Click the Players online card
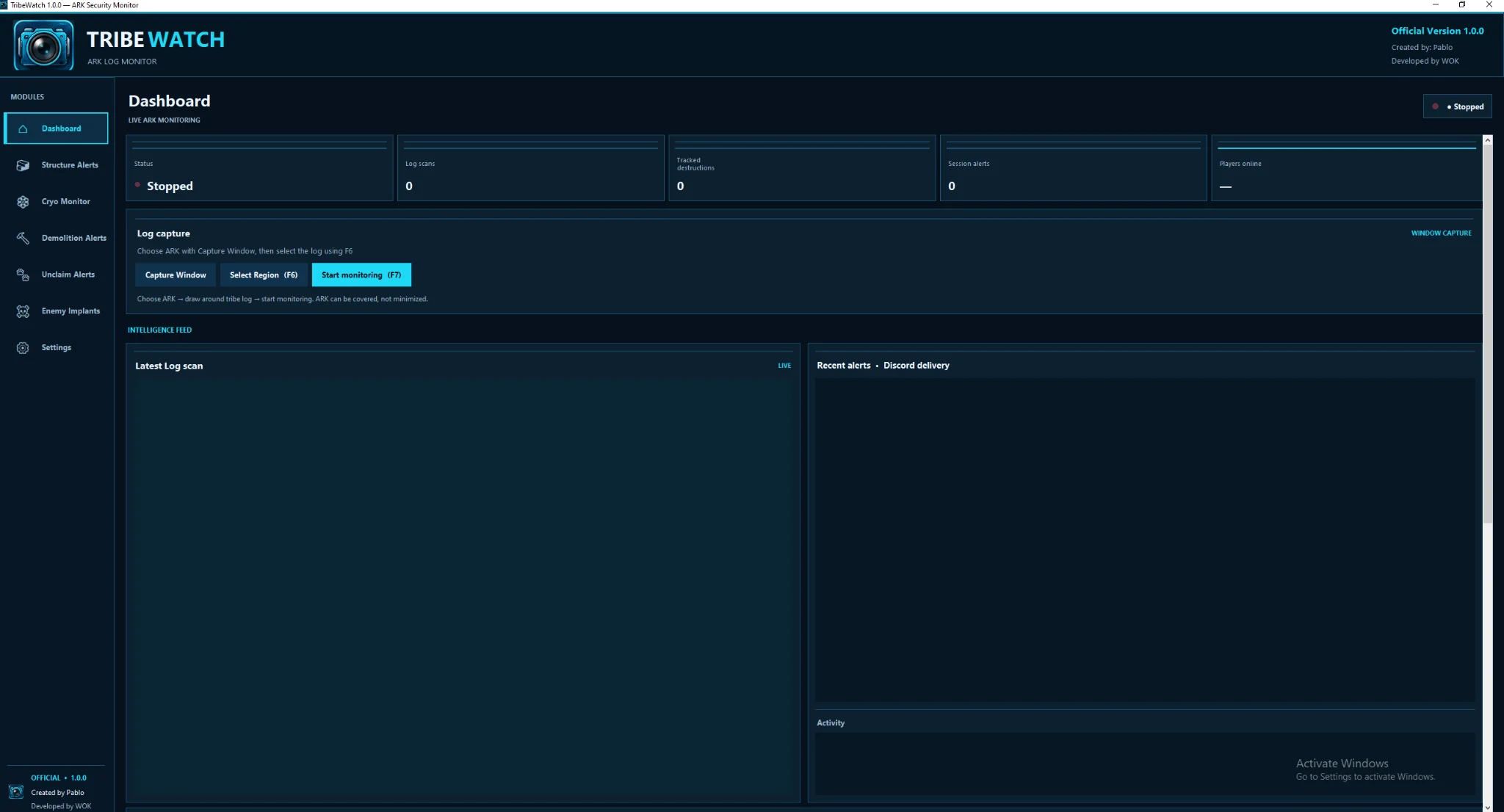 [x=1346, y=168]
